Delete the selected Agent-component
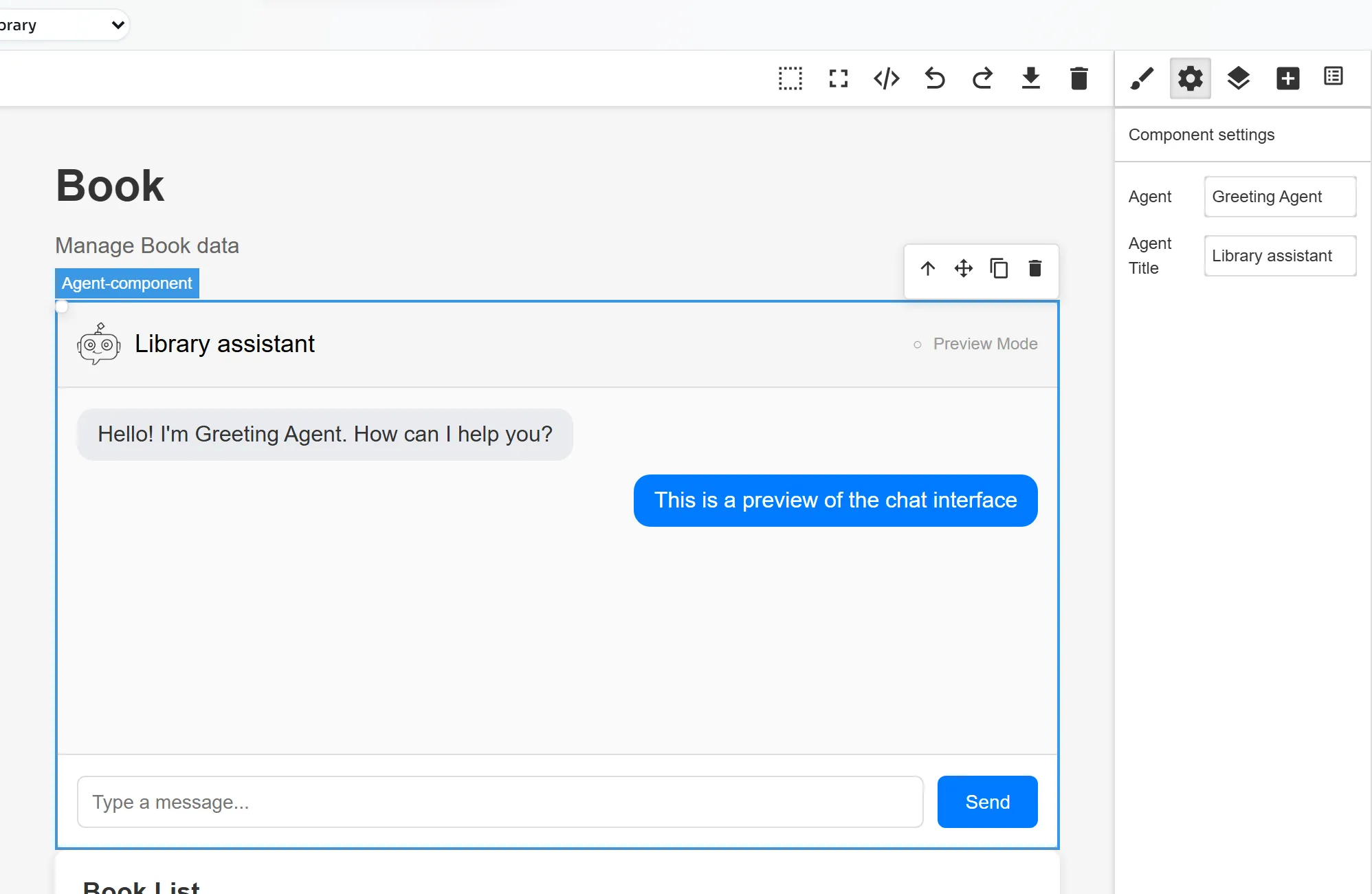This screenshot has width=1372, height=894. 1035,268
